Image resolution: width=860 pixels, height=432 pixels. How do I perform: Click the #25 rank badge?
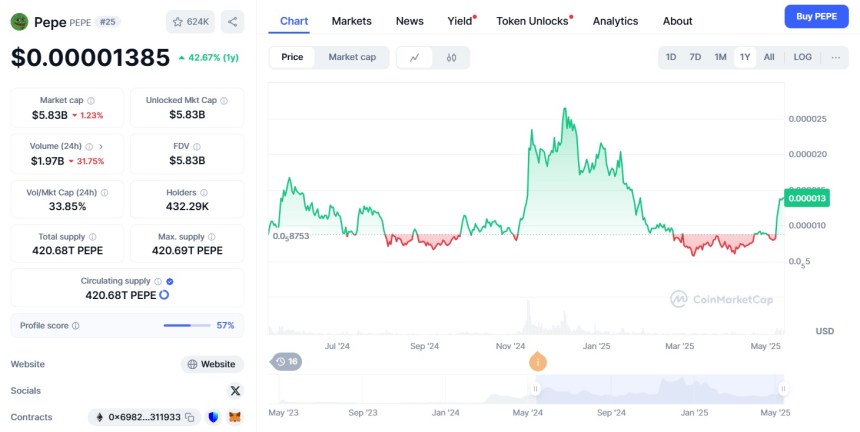tap(108, 22)
